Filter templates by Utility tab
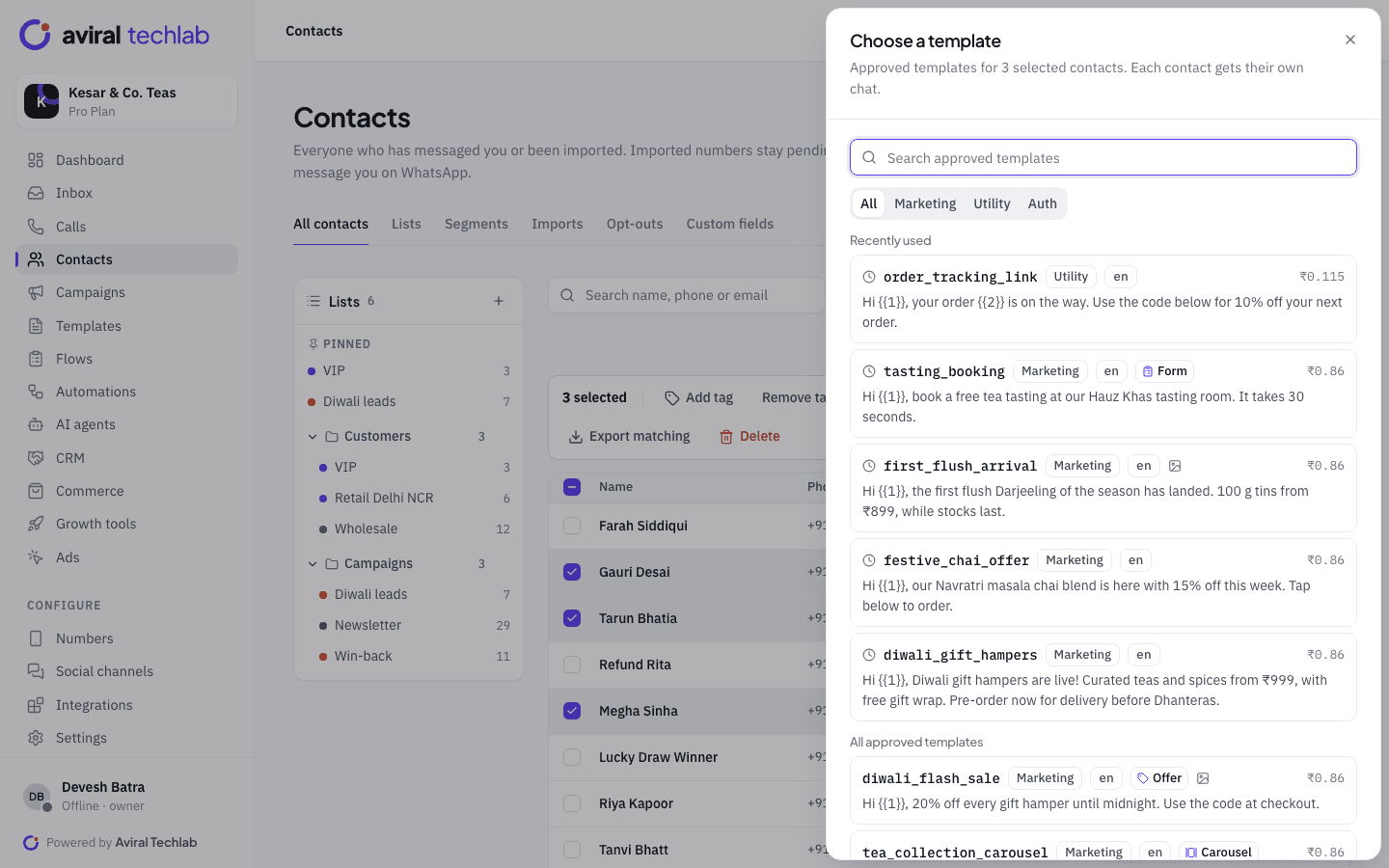The image size is (1389, 868). pos(992,203)
